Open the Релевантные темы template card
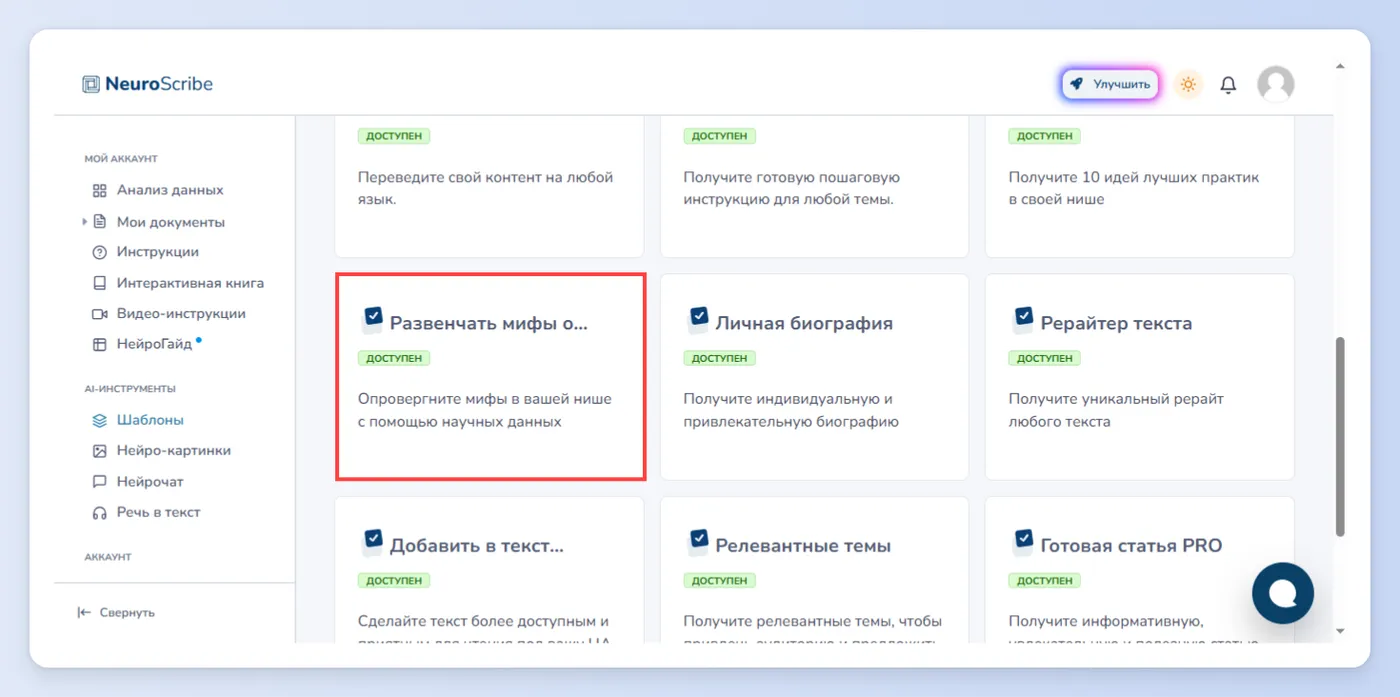Image resolution: width=1400 pixels, height=697 pixels. pyautogui.click(x=814, y=570)
